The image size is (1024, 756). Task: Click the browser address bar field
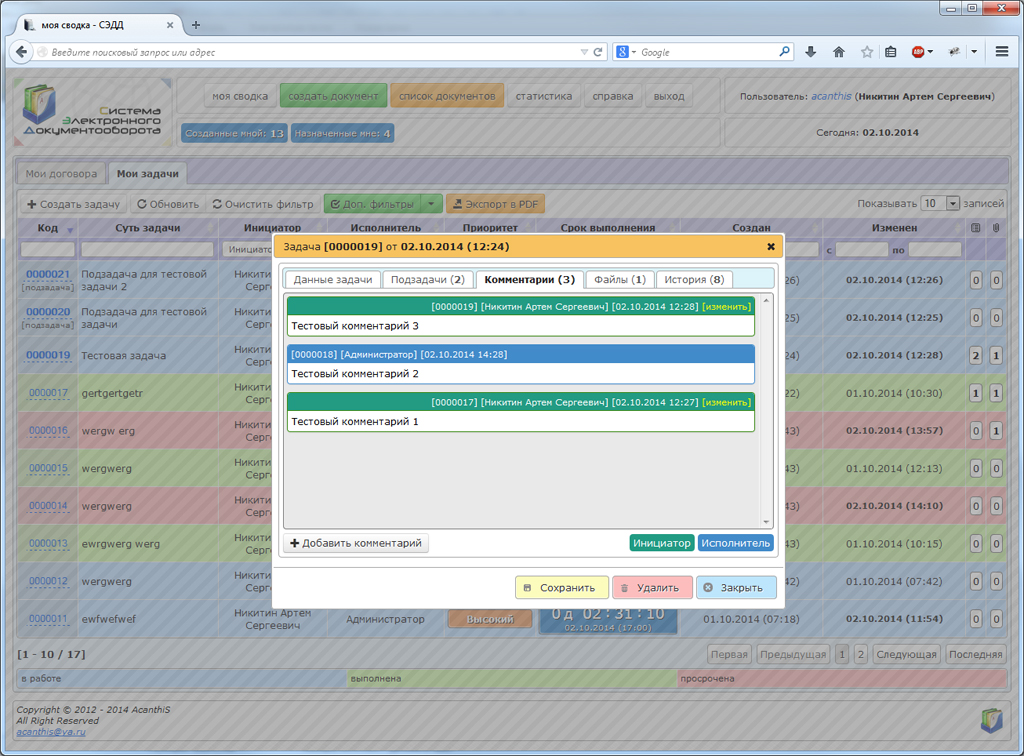313,52
